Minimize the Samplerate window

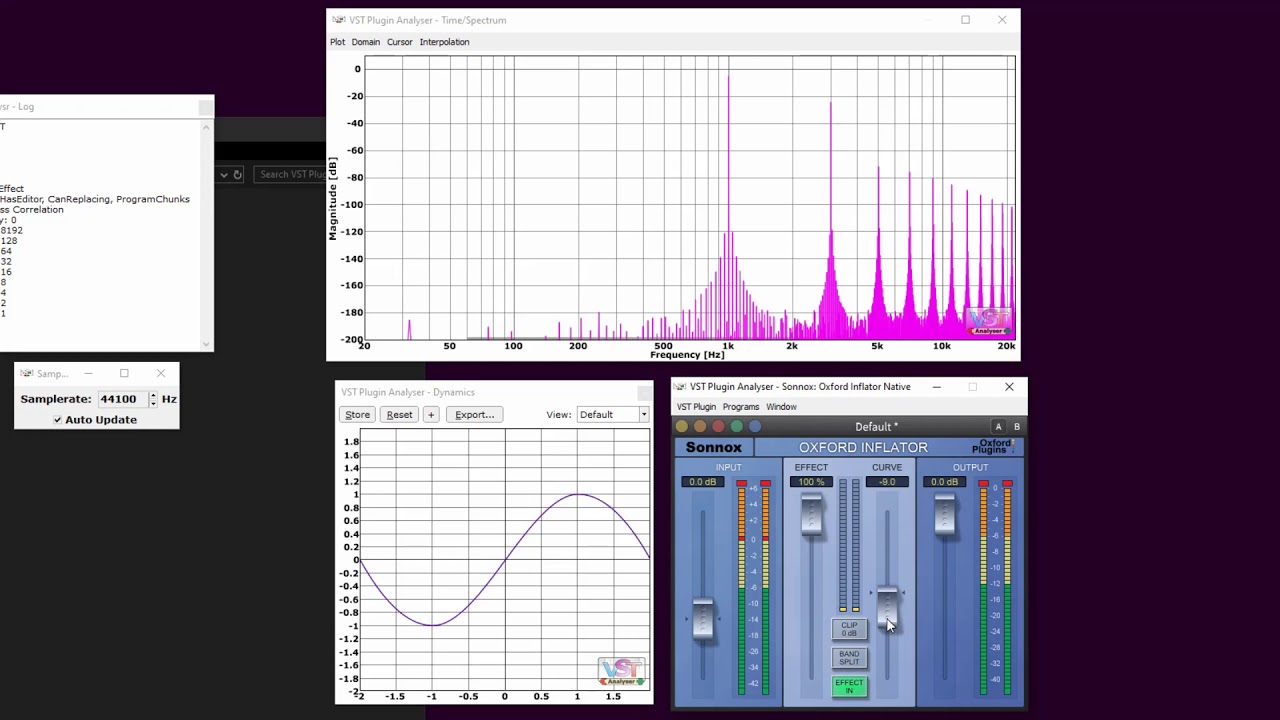tap(88, 374)
